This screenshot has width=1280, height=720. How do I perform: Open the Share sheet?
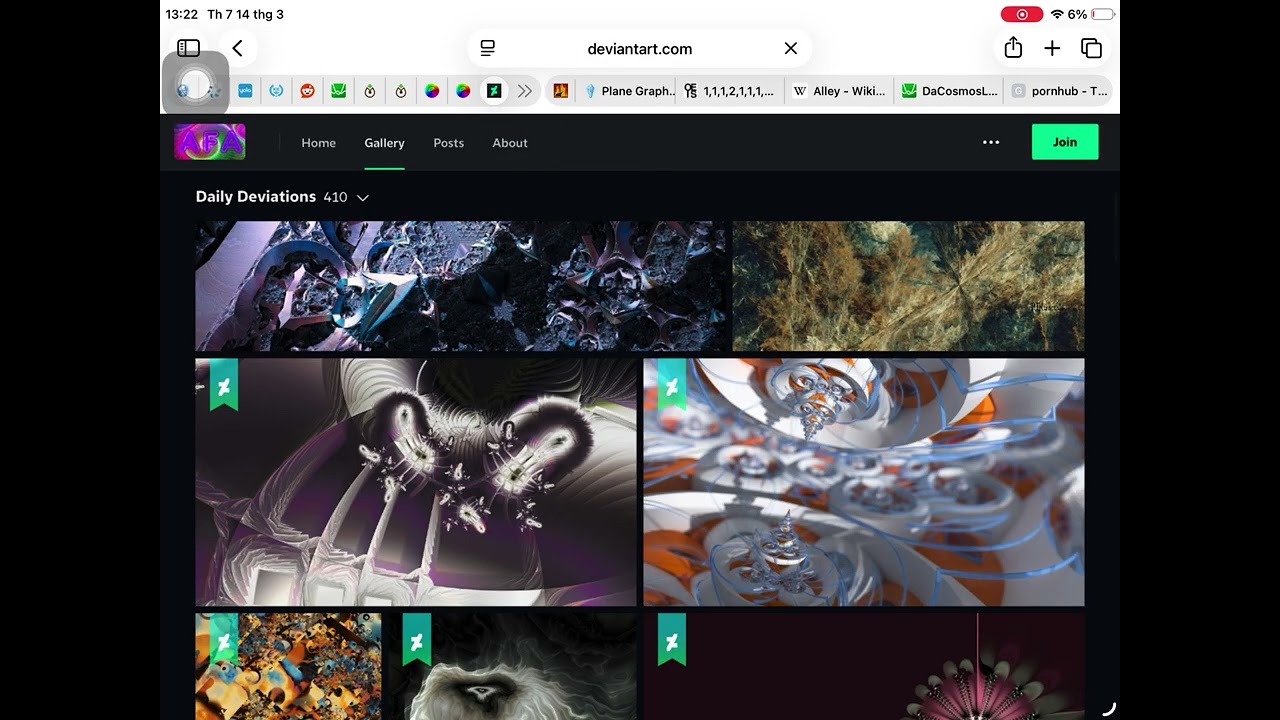(1013, 47)
